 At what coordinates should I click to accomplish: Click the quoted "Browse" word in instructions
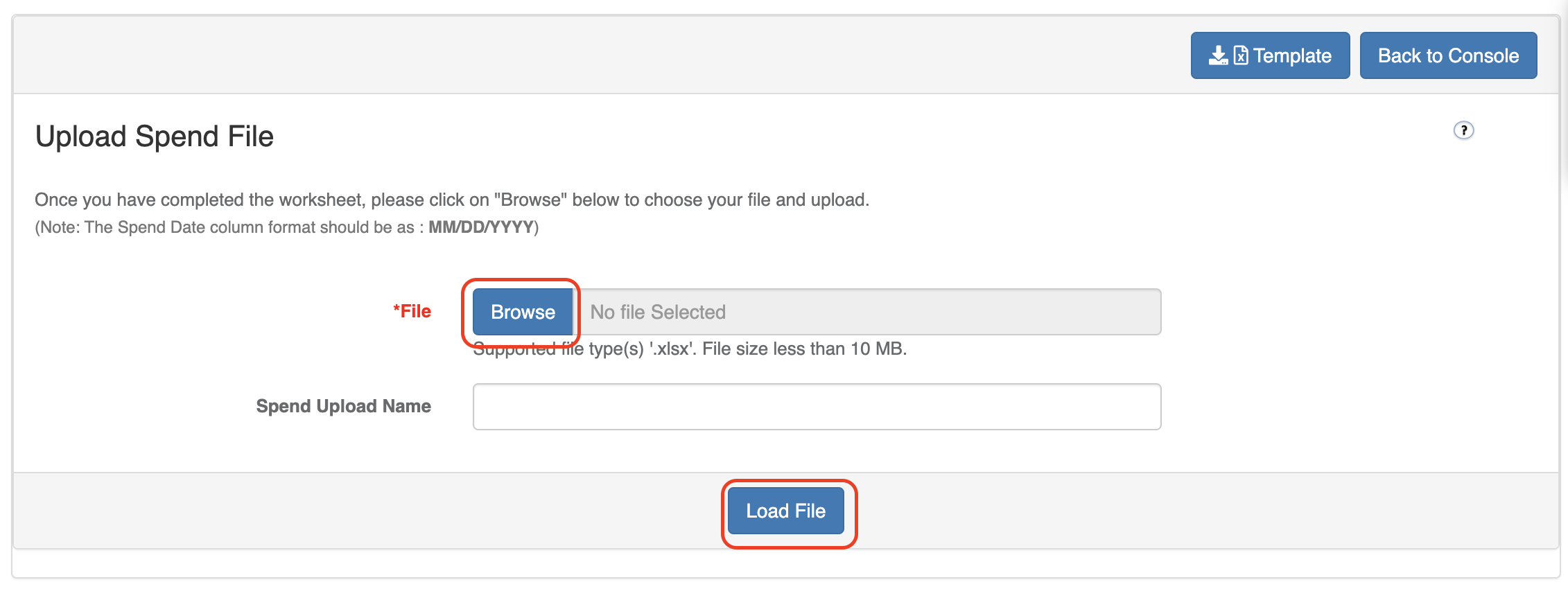click(530, 200)
